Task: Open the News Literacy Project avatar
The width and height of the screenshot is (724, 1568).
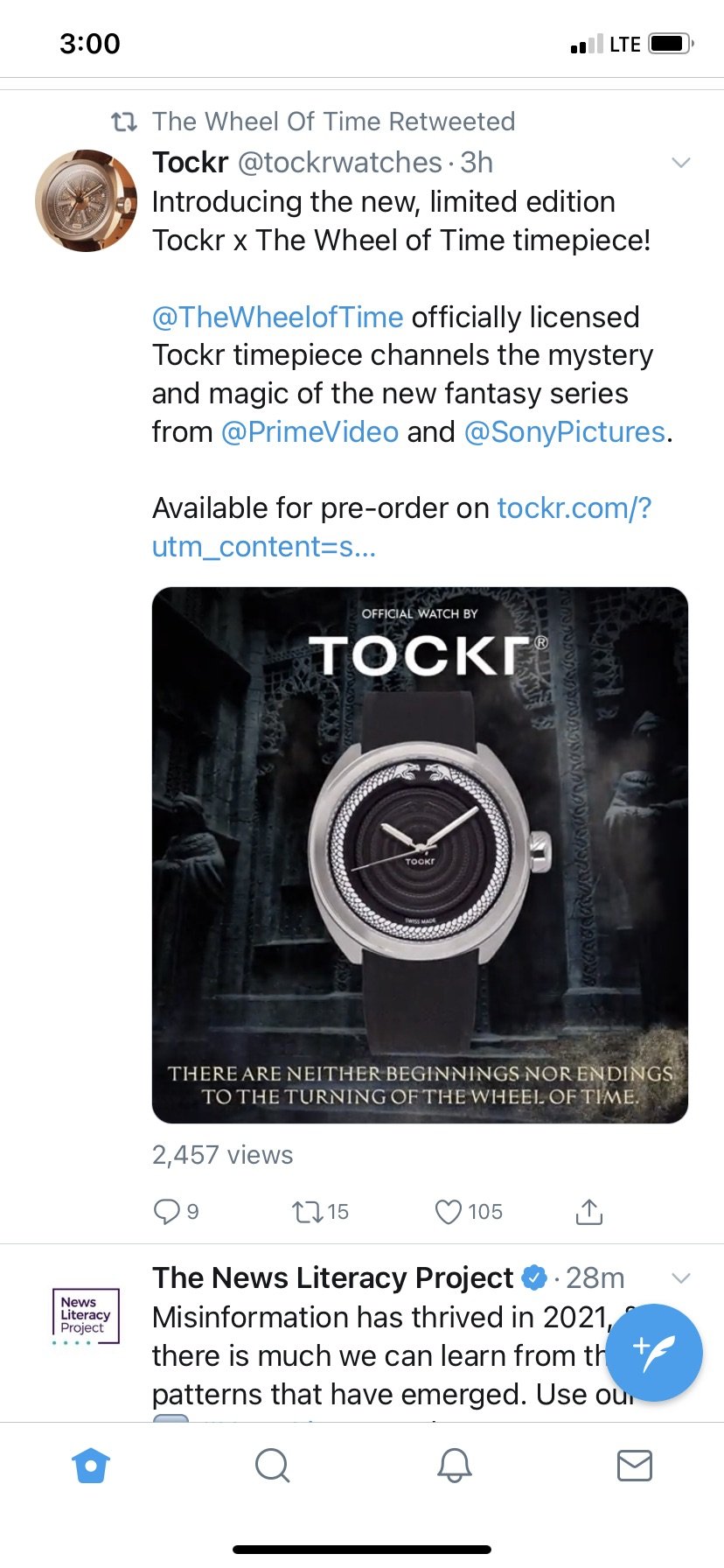Action: 86,1315
